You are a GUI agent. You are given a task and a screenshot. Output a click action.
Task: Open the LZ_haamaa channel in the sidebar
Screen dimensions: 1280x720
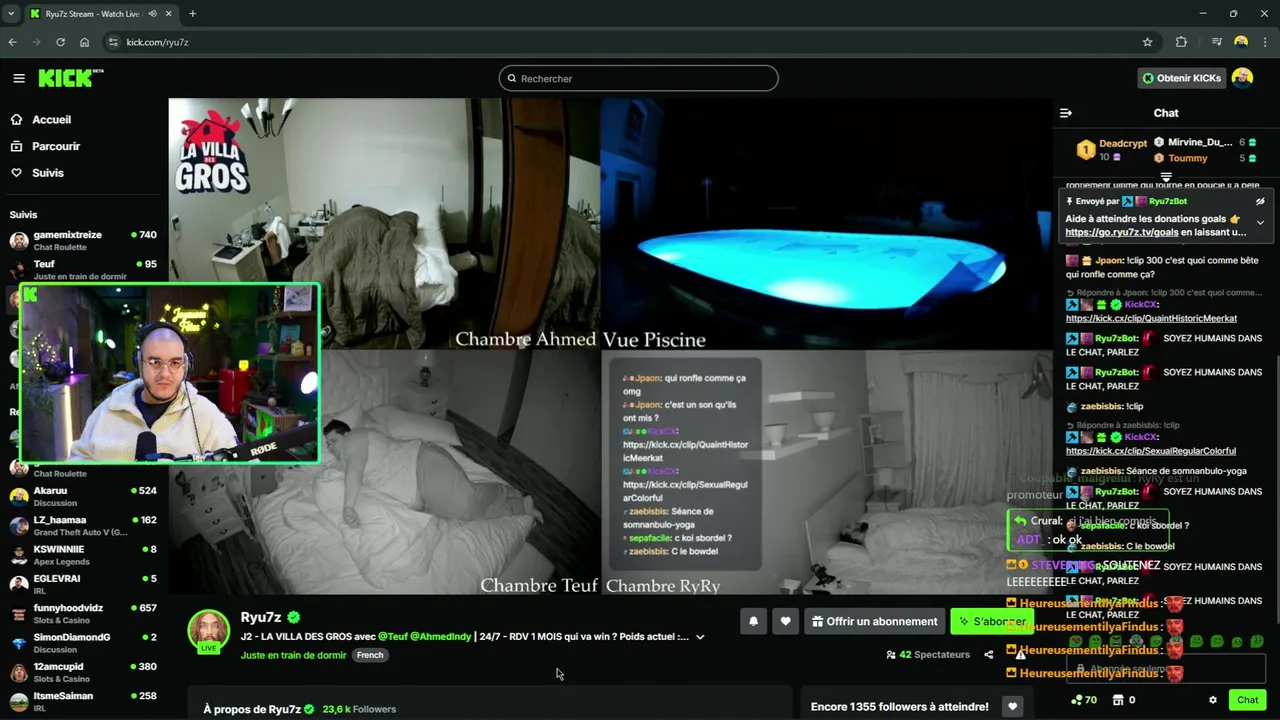[x=83, y=525]
